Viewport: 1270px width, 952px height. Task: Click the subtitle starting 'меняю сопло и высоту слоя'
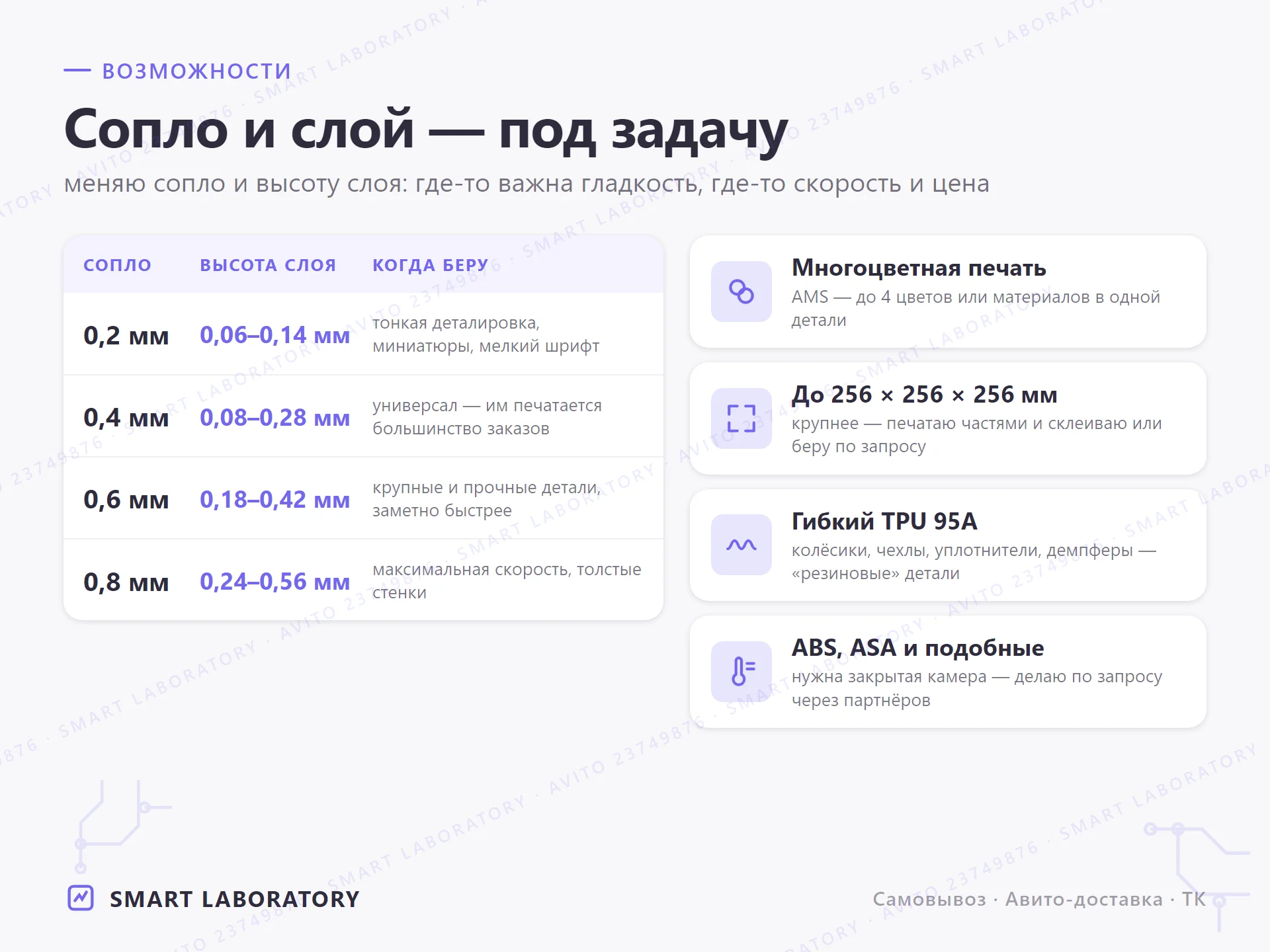(527, 183)
